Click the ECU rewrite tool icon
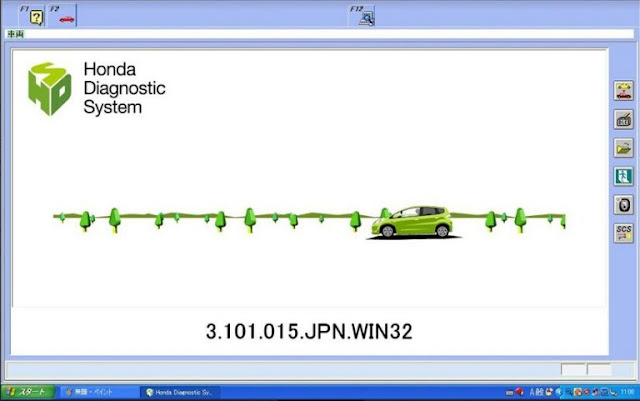Viewport: 640px width, 401px height. tap(623, 119)
